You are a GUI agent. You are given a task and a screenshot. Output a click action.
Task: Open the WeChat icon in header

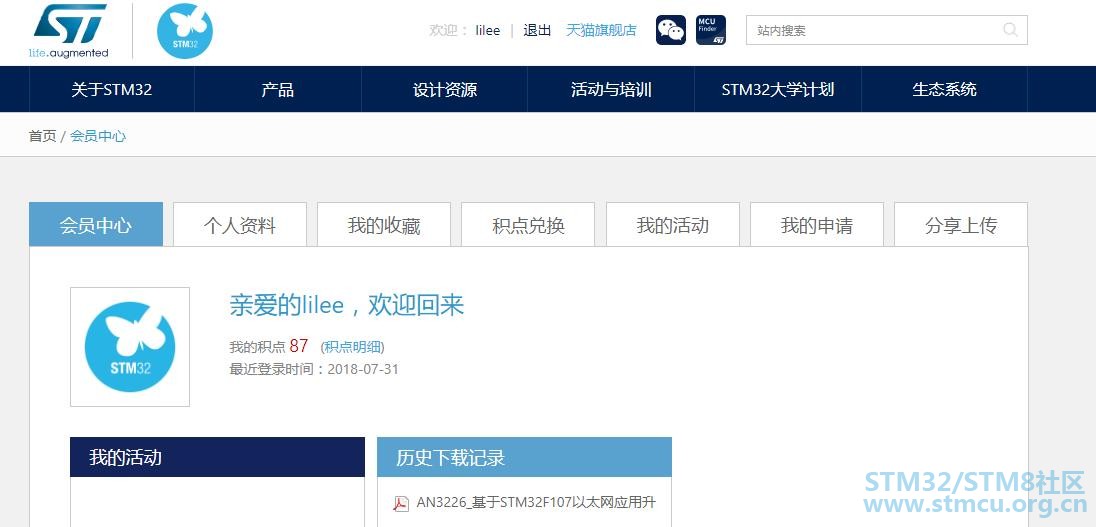[671, 30]
